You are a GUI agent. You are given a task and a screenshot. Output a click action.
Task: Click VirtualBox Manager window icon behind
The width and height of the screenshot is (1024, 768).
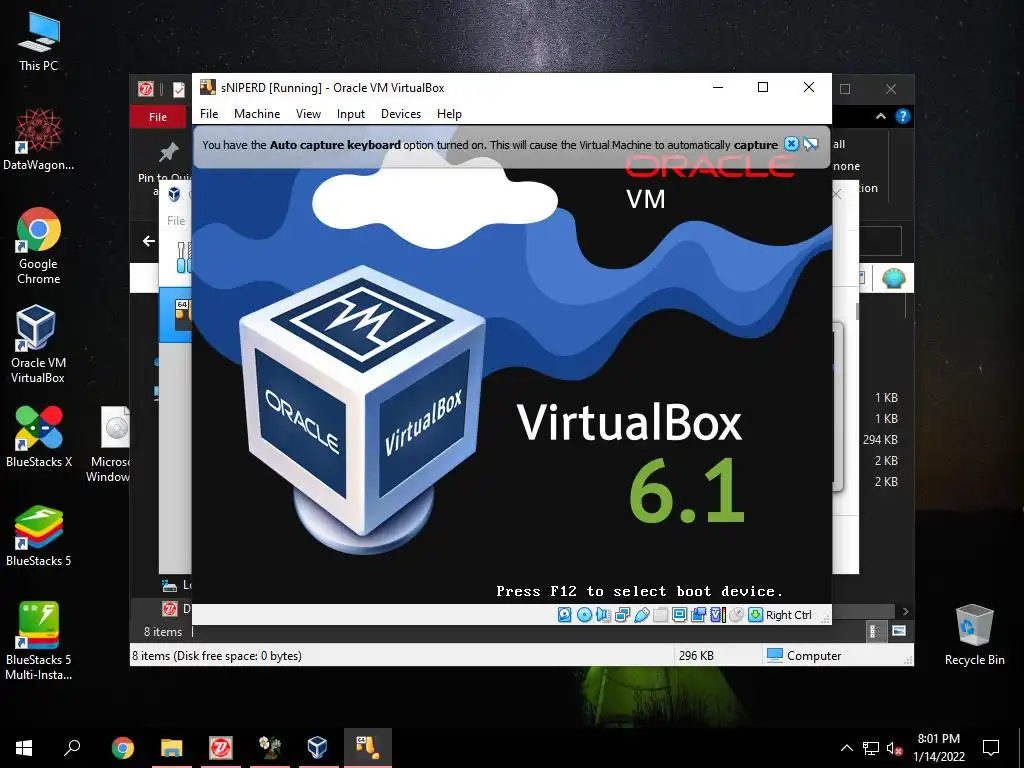point(174,194)
